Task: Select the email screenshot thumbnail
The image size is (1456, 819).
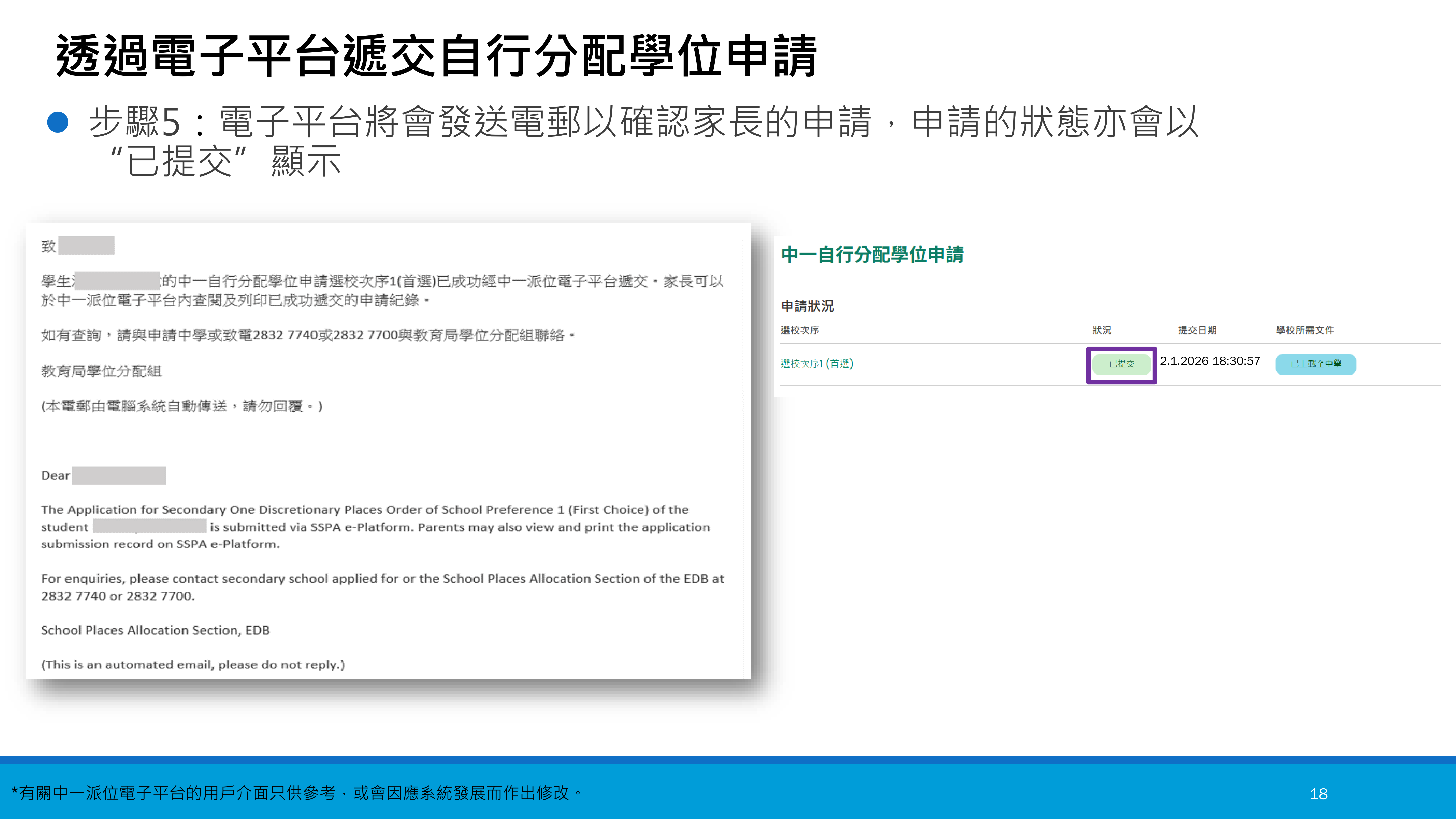Action: point(390,458)
